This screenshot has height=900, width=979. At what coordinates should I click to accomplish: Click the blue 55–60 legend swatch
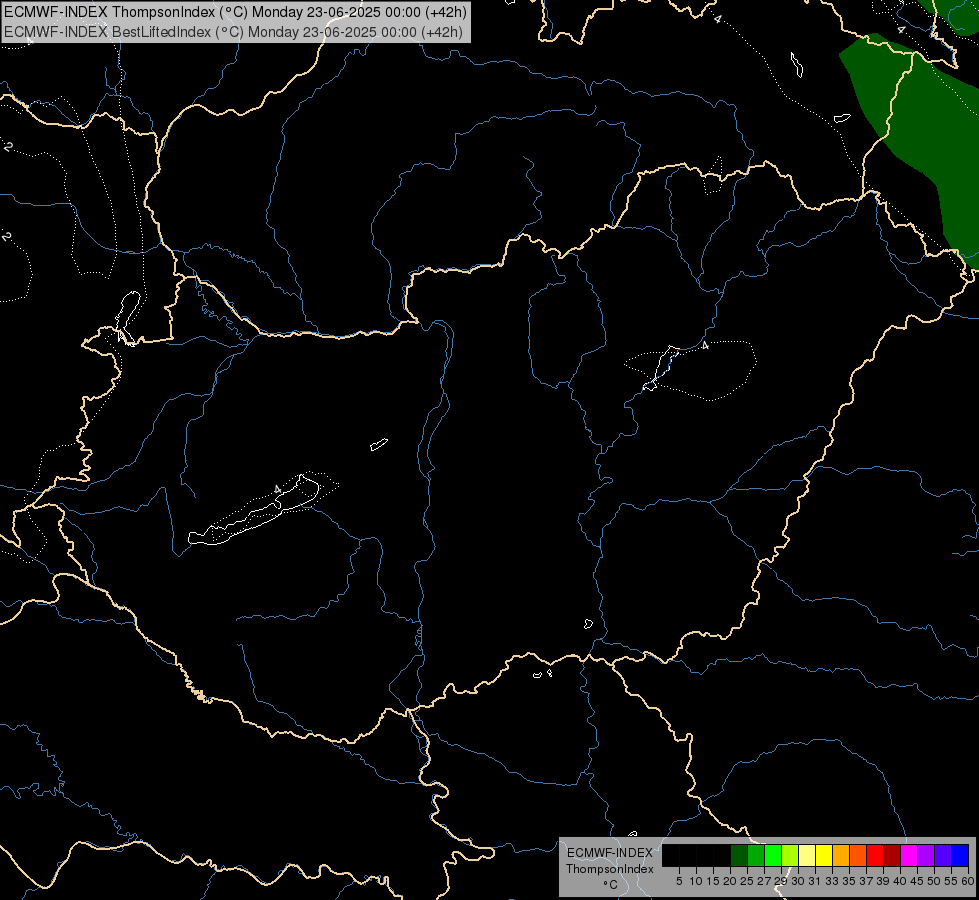tap(960, 856)
